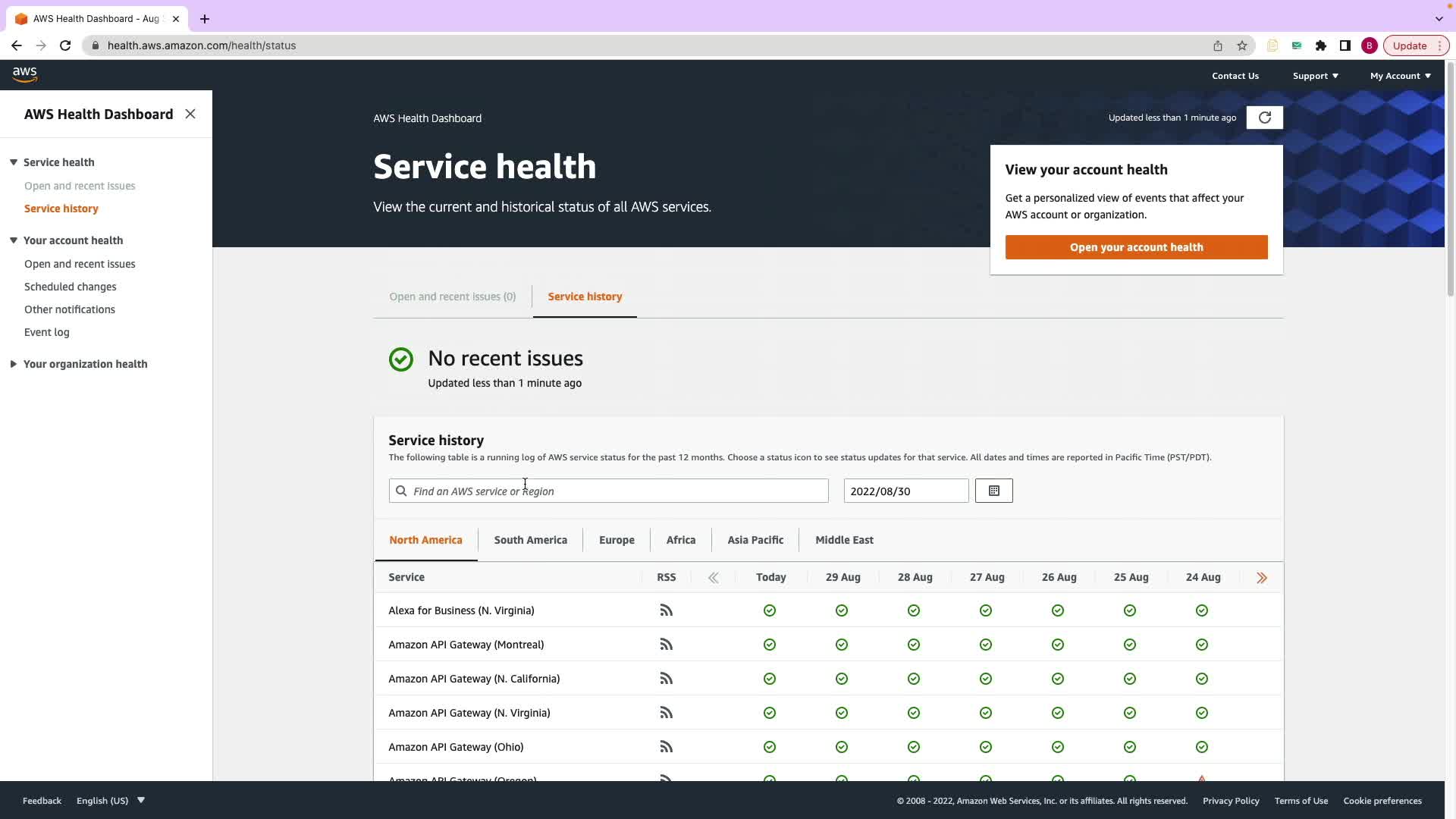Click the Find an AWS service search field

coord(608,491)
